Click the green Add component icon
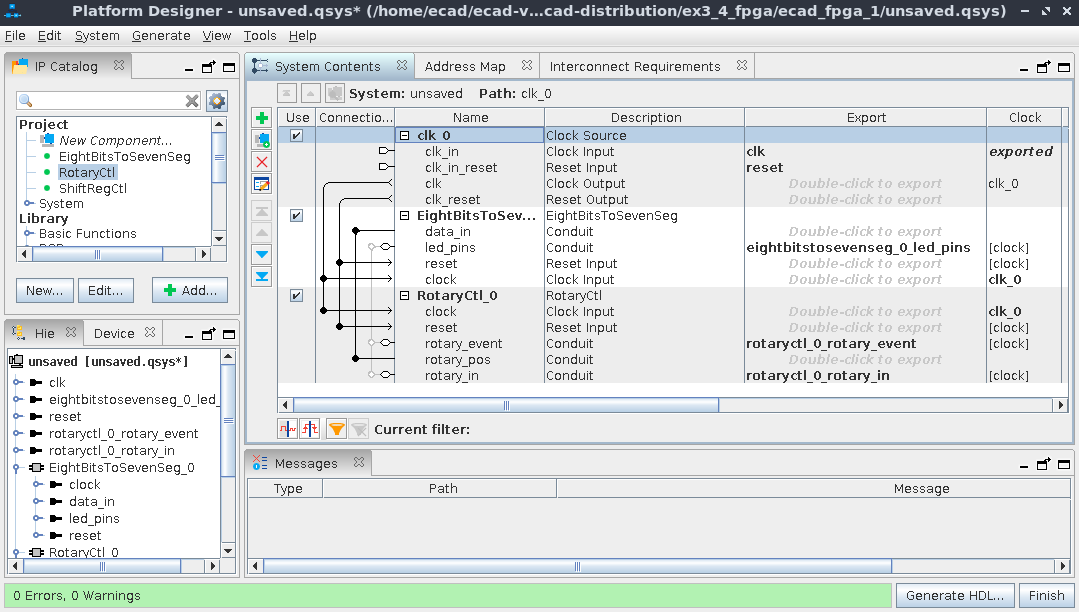1079x612 pixels. [x=261, y=118]
